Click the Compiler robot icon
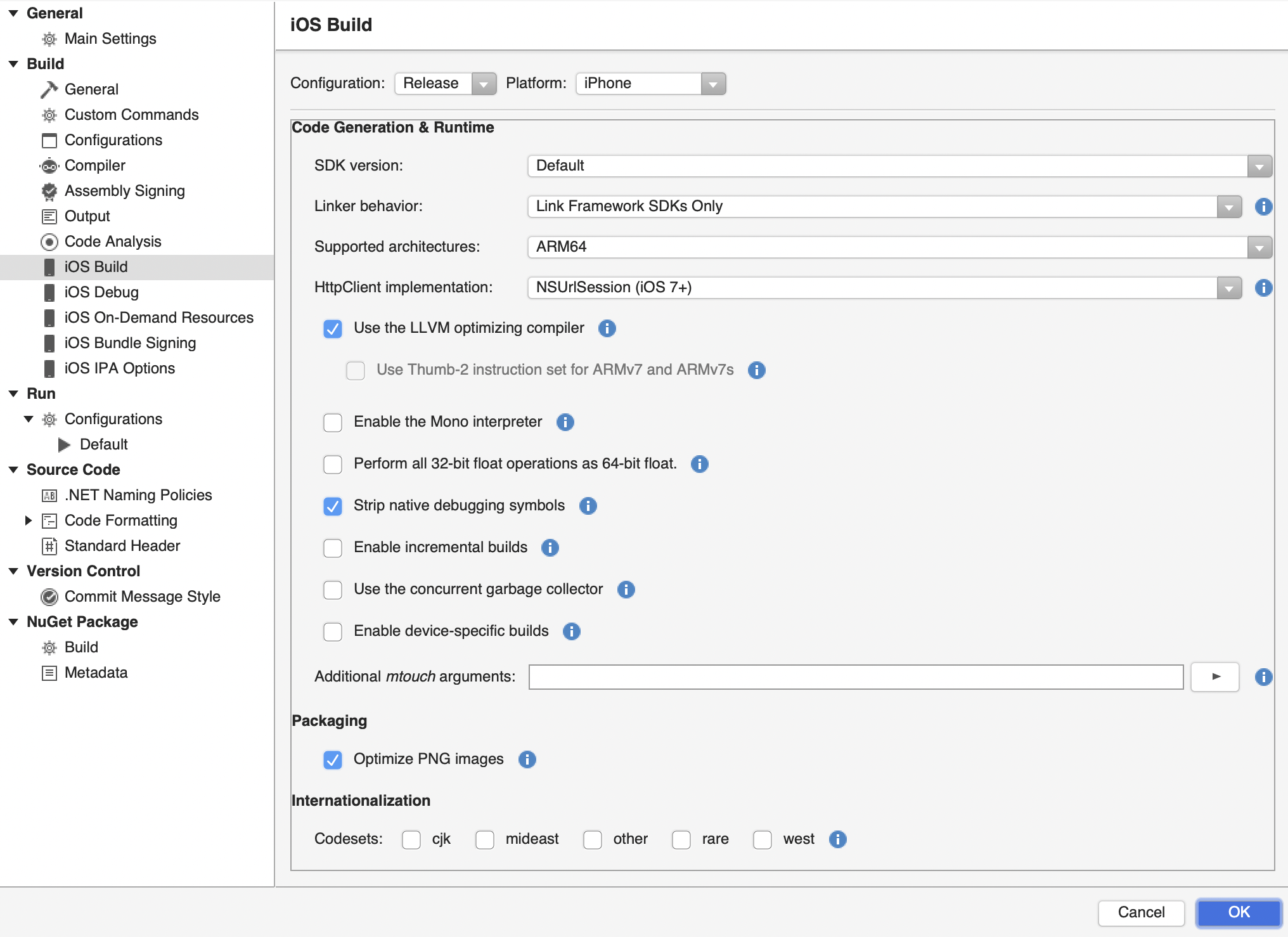This screenshot has width=1288, height=937. pos(49,165)
